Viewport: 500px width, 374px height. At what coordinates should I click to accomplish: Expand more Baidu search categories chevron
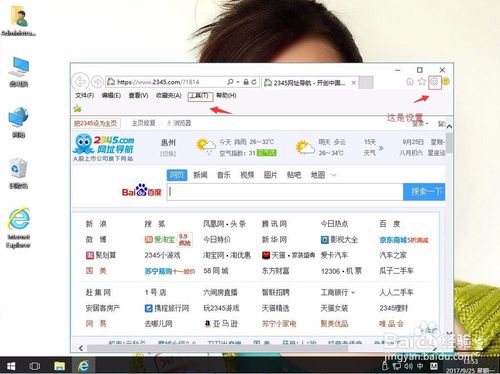point(334,175)
